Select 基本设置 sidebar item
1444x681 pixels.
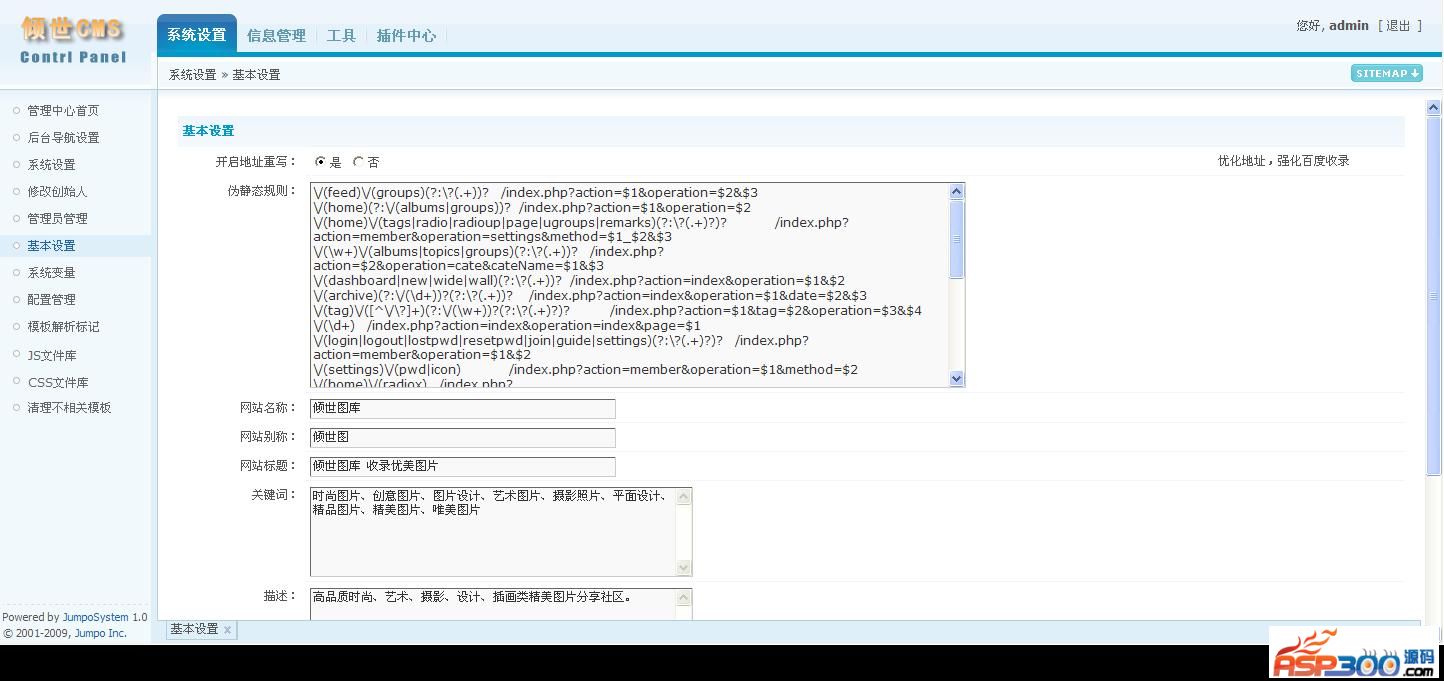tap(51, 246)
